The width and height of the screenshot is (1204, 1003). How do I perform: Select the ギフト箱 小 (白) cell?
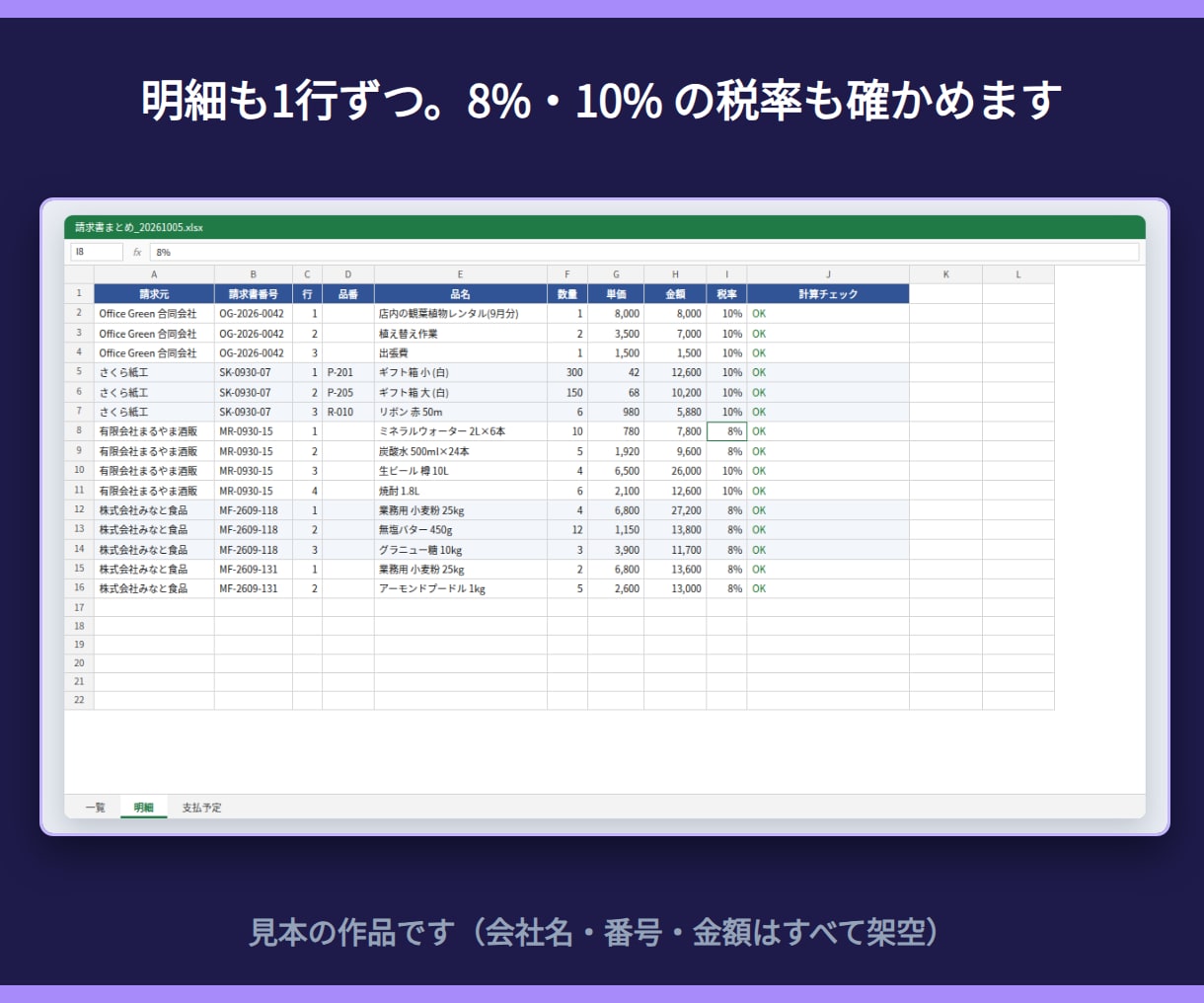click(461, 373)
